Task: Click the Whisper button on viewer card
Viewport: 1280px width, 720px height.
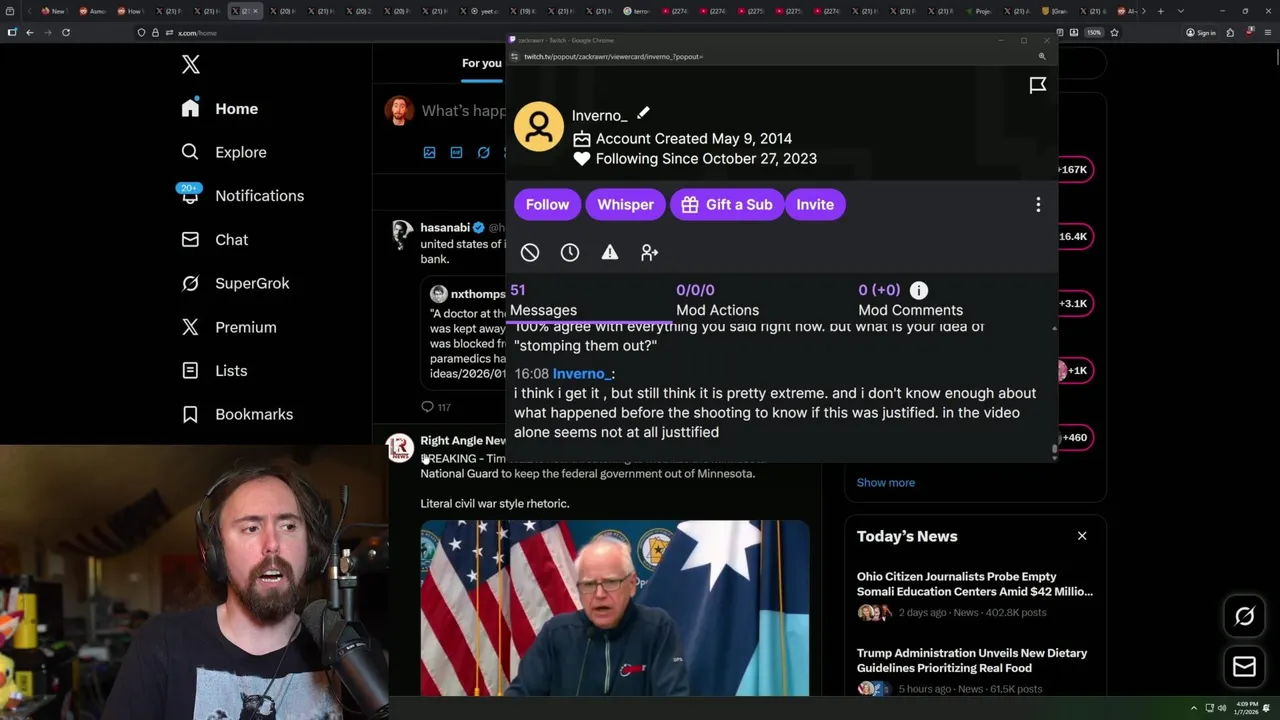Action: 625,204
